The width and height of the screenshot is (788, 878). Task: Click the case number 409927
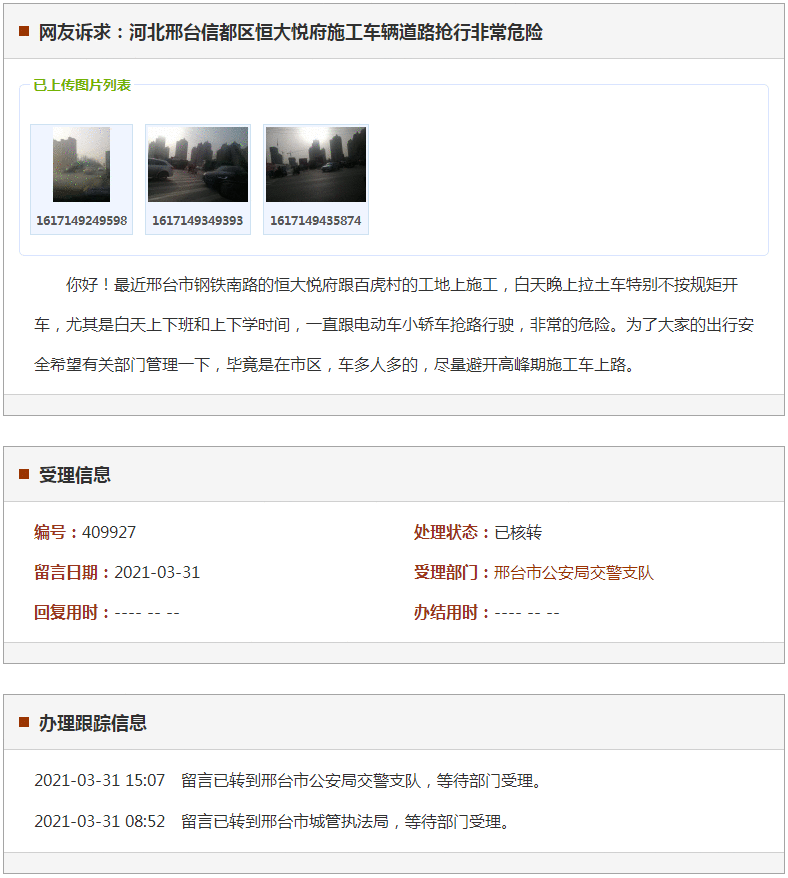[x=109, y=532]
